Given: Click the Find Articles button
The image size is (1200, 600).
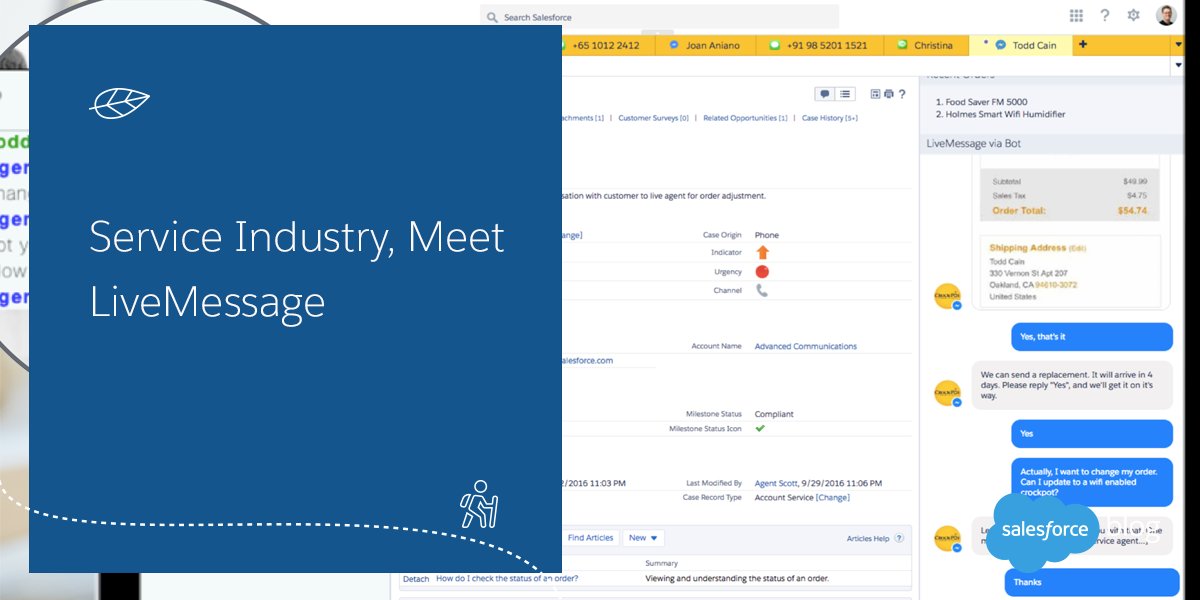Looking at the screenshot, I should (590, 538).
